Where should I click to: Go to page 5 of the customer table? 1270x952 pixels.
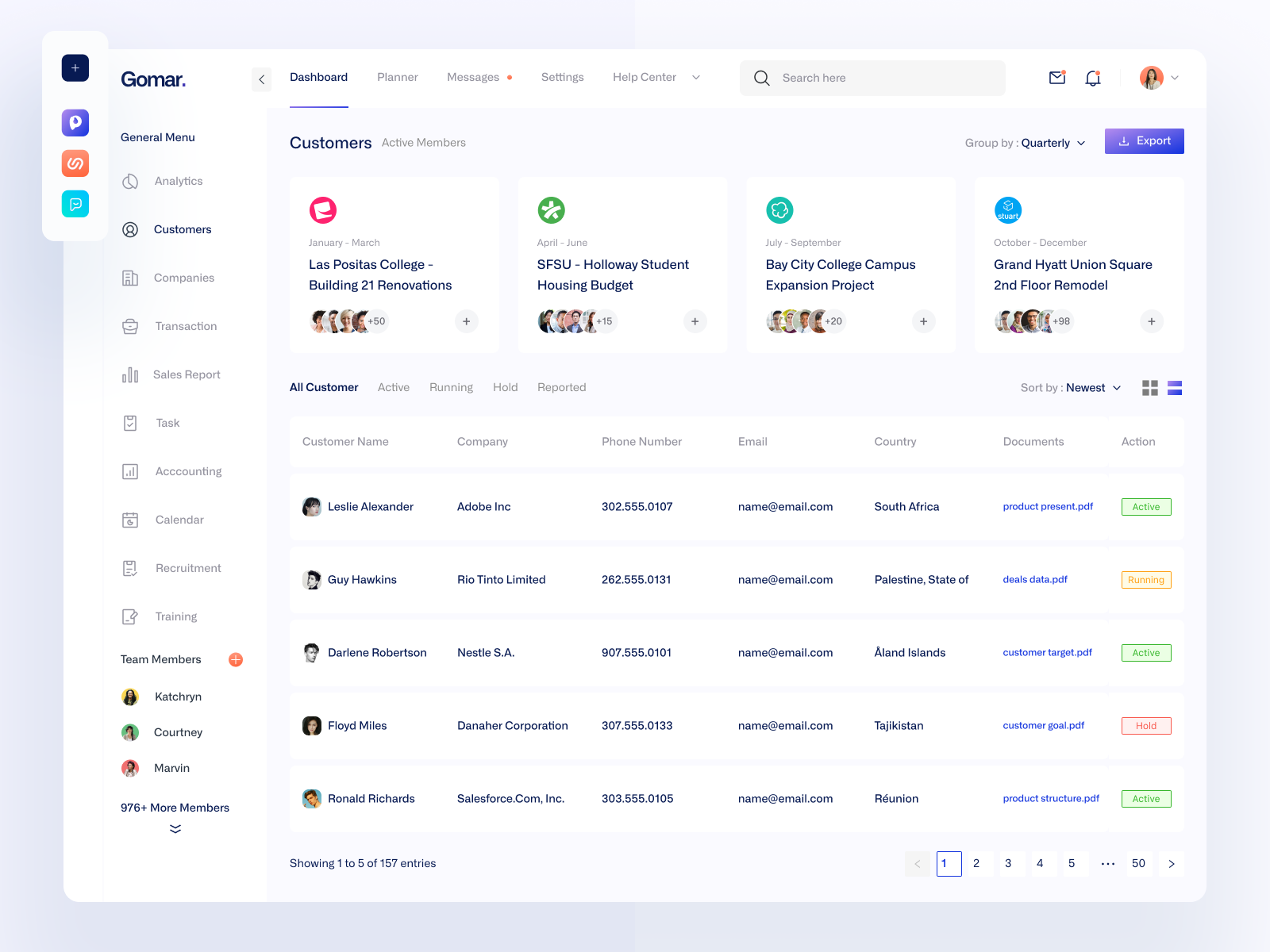pyautogui.click(x=1073, y=863)
